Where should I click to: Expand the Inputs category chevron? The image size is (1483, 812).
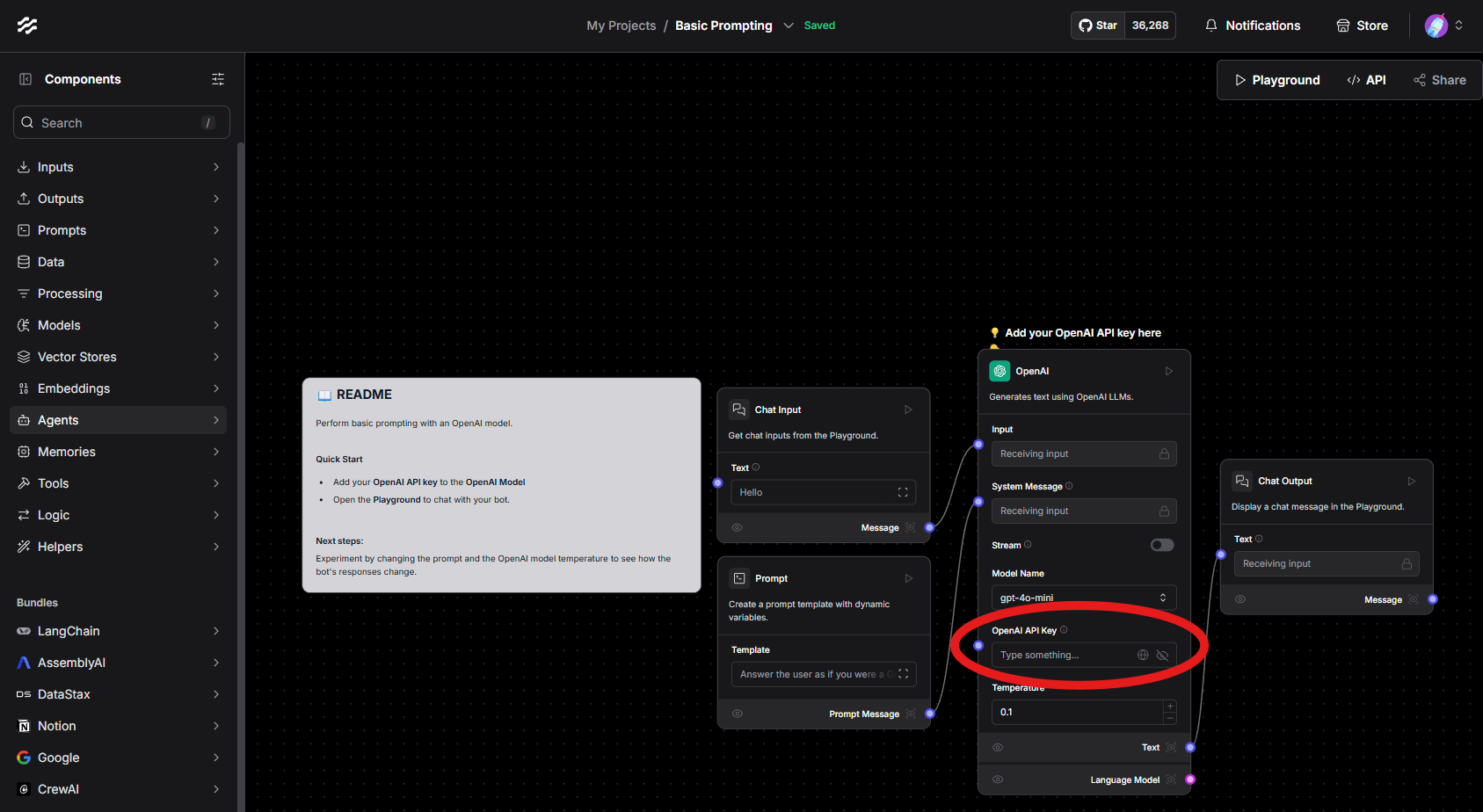coord(216,167)
